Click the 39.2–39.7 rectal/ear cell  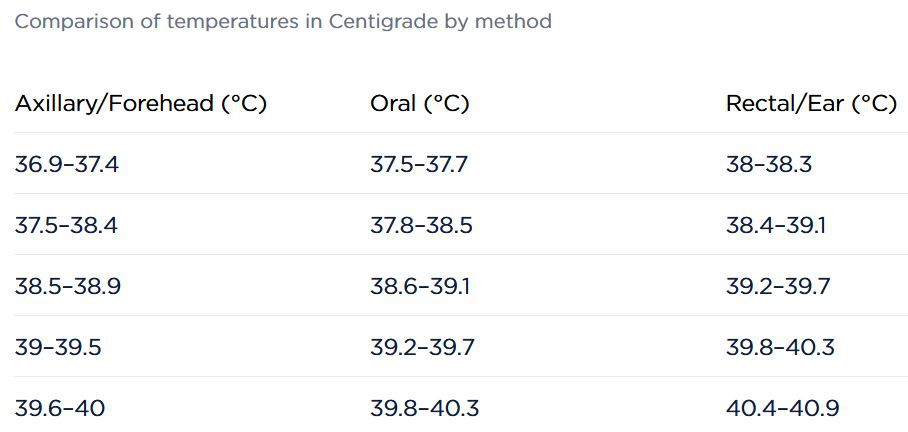pos(778,287)
